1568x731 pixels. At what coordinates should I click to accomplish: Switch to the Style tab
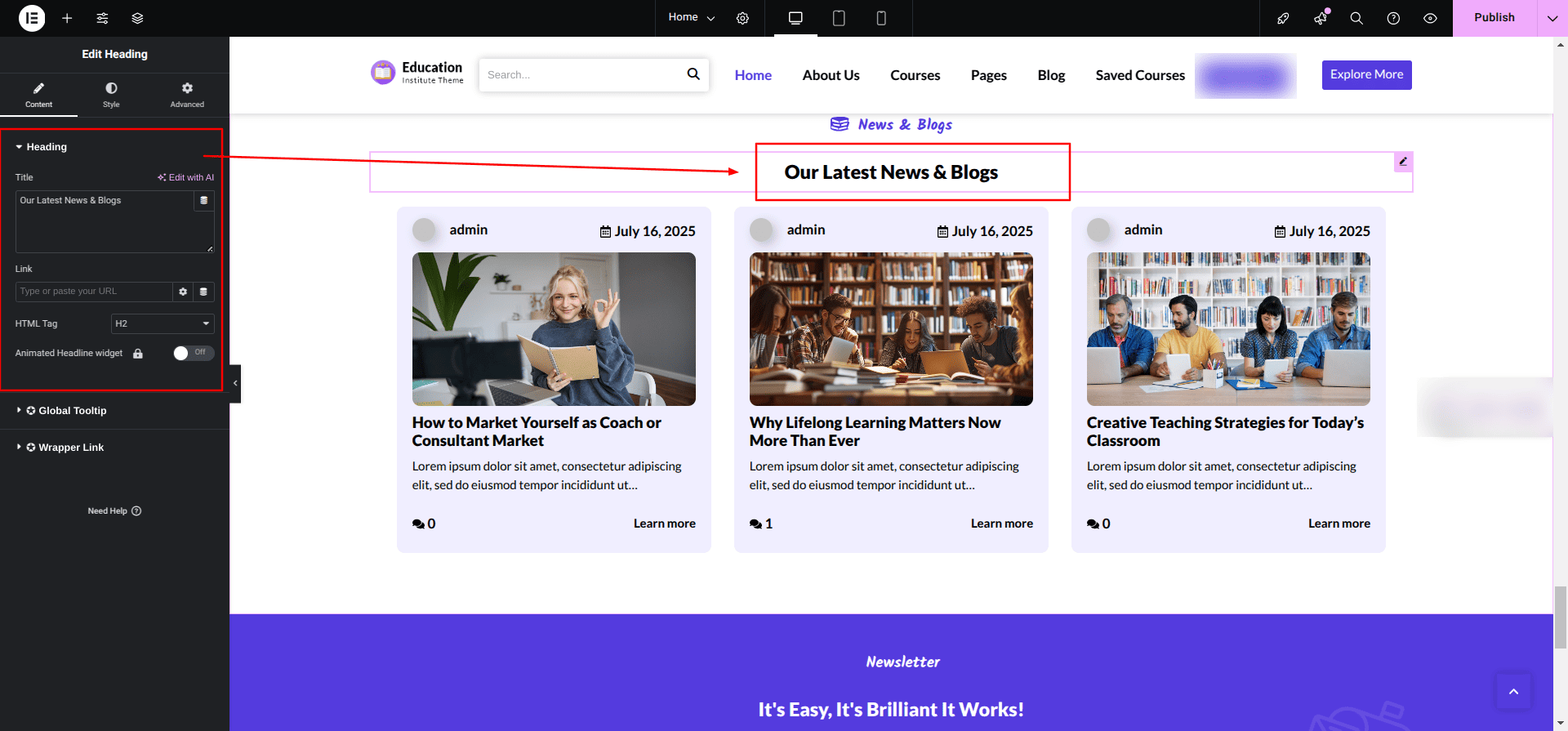(111, 95)
